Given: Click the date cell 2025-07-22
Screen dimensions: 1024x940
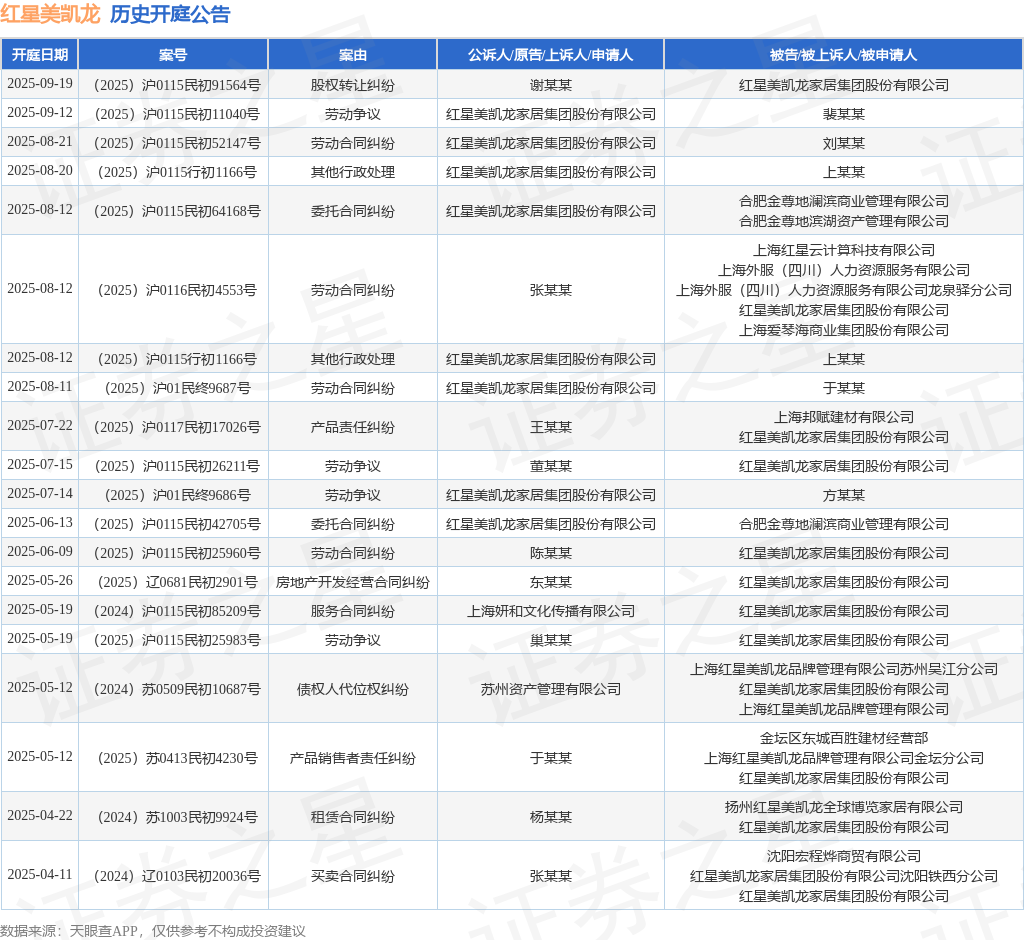Looking at the screenshot, I should tap(40, 425).
